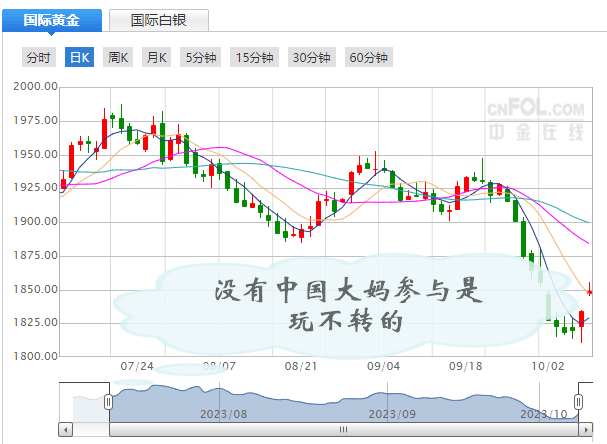Click the 09/04 date axis label
Viewport: 607px width, 444px height.
tap(383, 366)
